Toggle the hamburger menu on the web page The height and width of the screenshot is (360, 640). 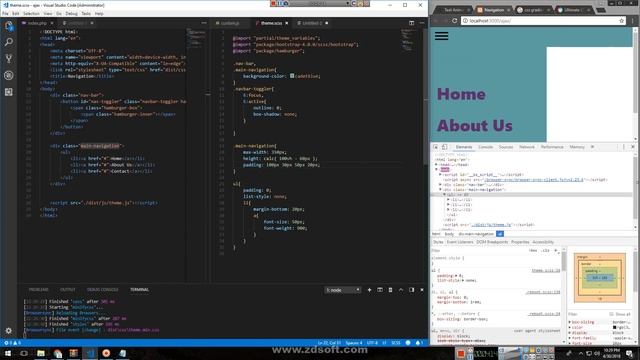(x=441, y=36)
